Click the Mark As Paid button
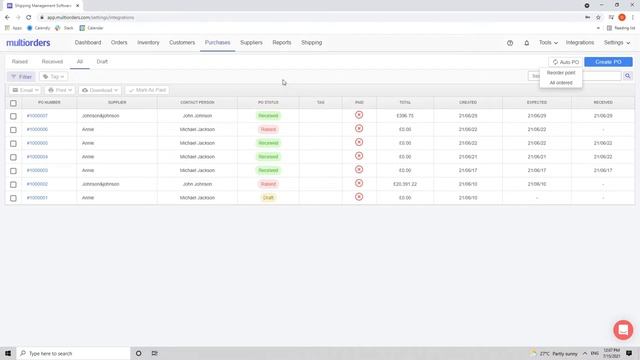Screen dimensions: 640x360 pos(147,90)
